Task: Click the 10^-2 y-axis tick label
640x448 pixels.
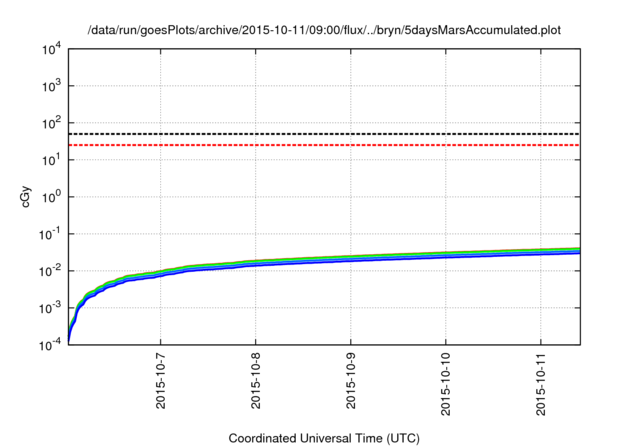Action: coord(50,271)
